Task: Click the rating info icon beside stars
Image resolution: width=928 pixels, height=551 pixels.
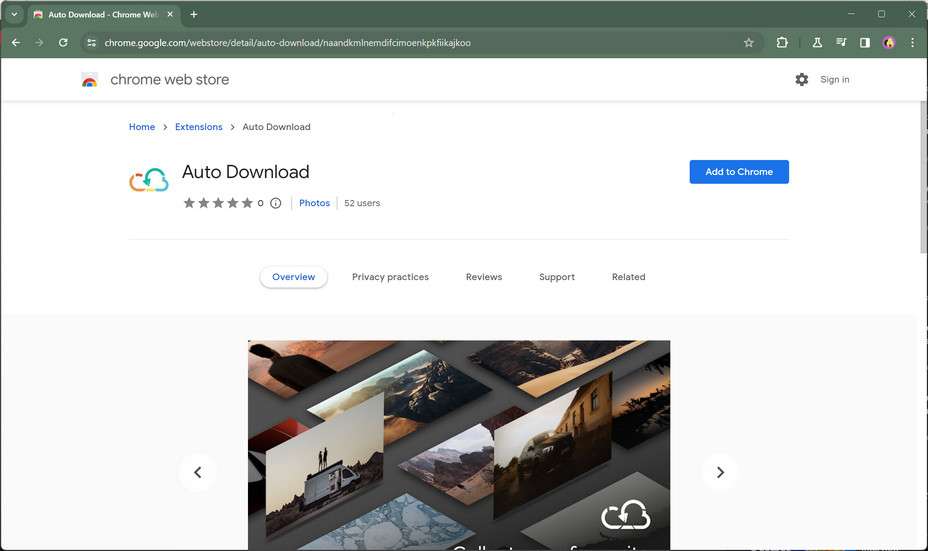Action: coord(276,203)
